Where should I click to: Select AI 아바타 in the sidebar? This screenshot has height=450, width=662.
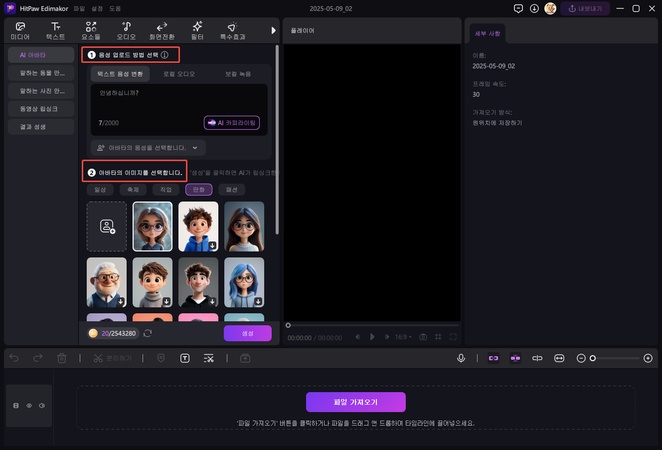41,55
